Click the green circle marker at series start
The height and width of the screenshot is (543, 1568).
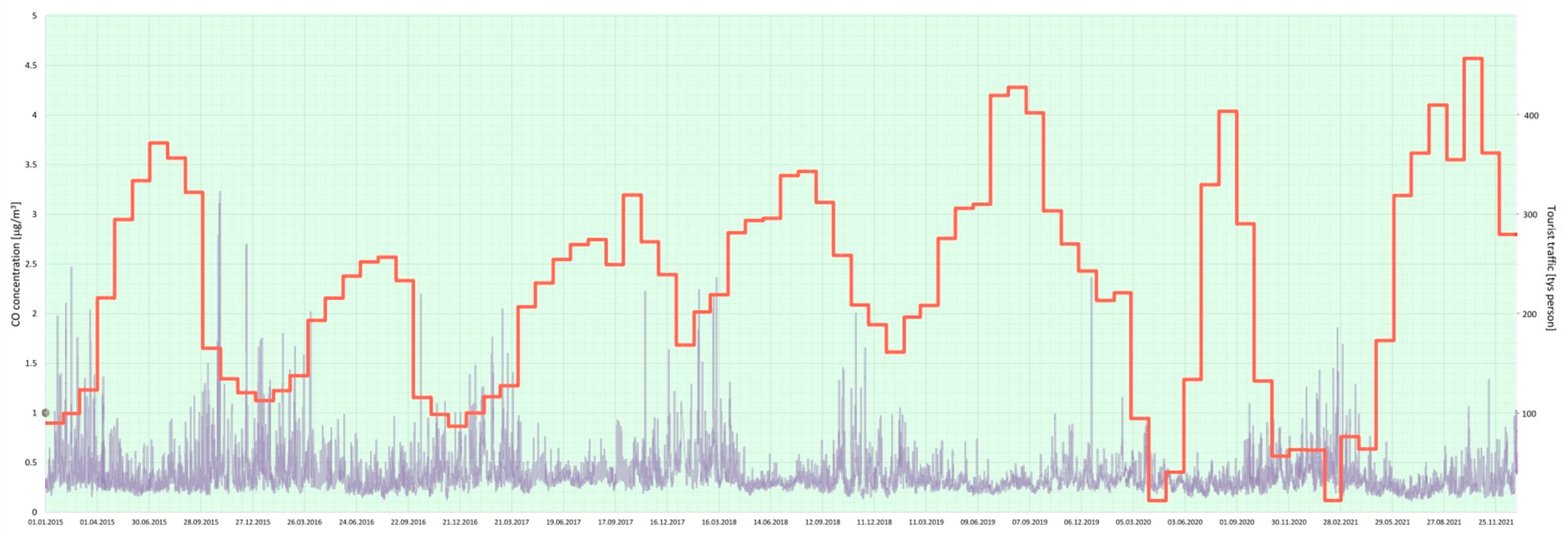[45, 413]
